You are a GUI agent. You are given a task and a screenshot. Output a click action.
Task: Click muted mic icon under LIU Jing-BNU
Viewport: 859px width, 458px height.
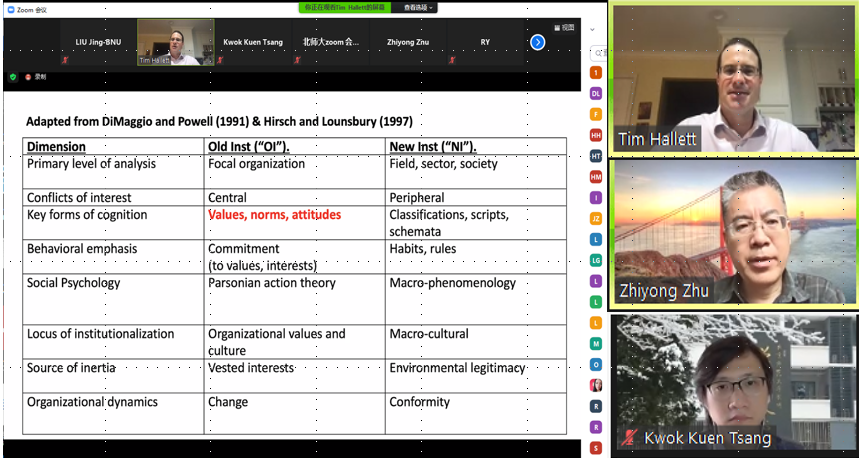(65, 60)
